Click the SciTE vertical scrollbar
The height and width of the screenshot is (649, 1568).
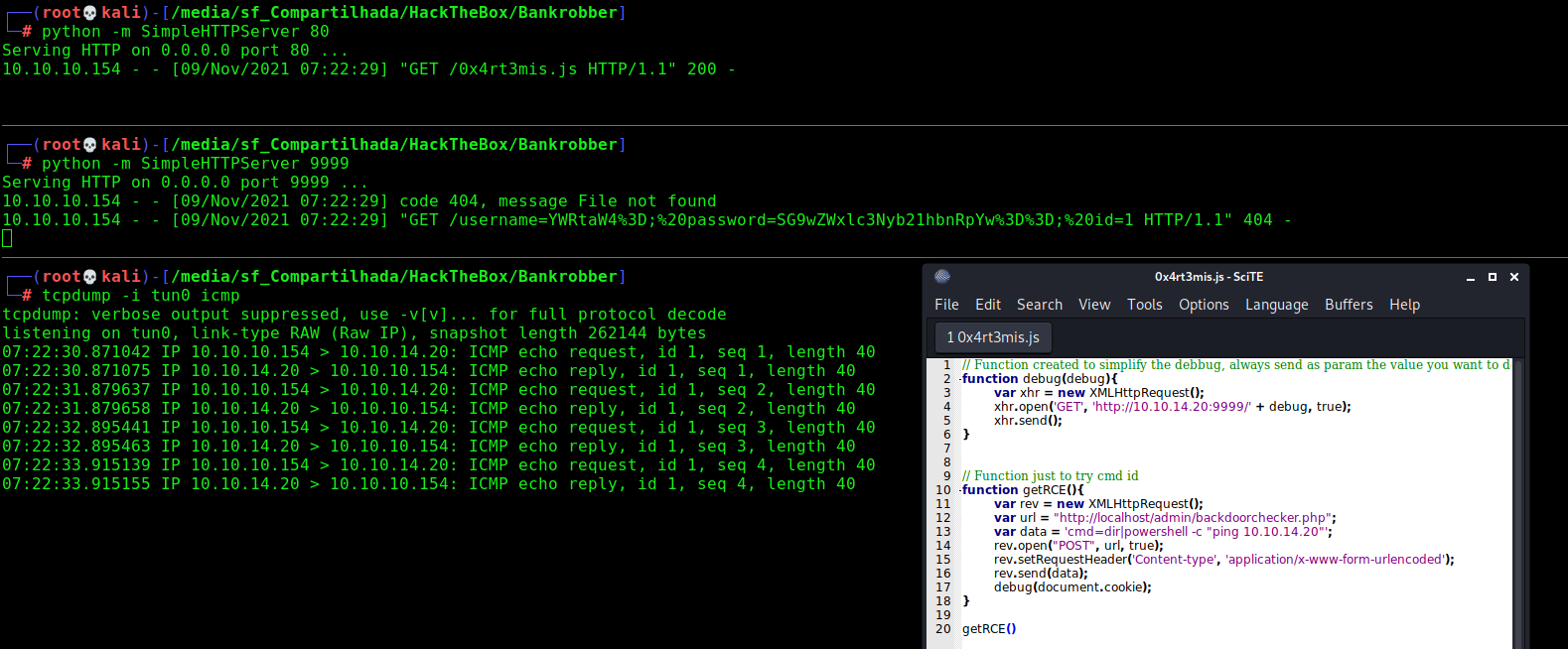coord(1517,503)
